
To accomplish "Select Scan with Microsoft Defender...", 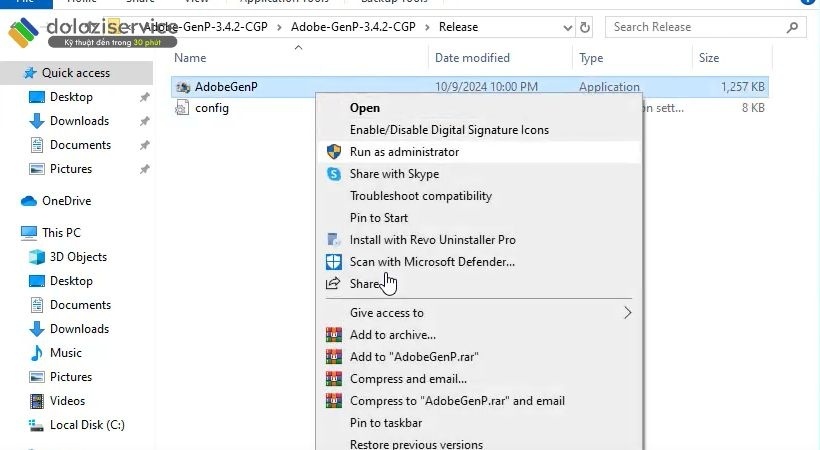I will tap(432, 262).
